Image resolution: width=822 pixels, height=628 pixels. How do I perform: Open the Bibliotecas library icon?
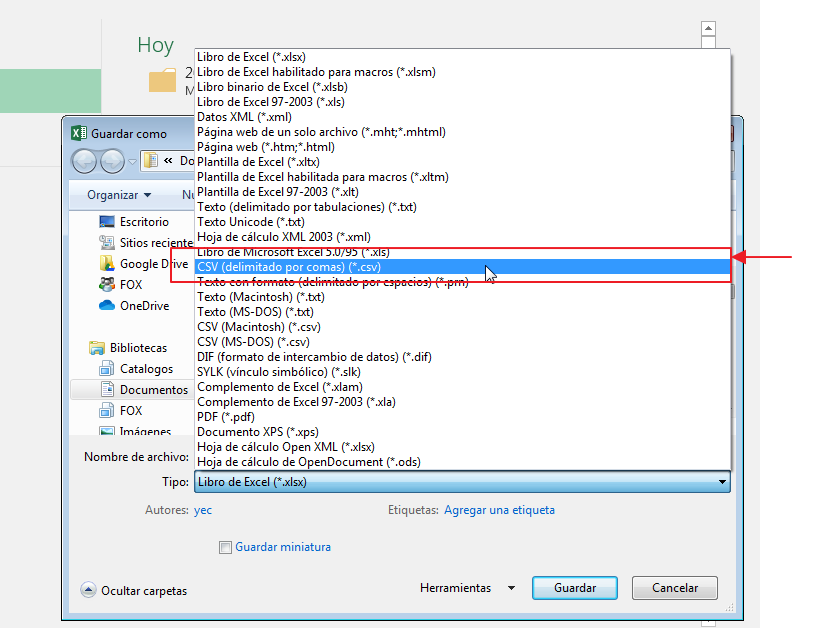pyautogui.click(x=97, y=348)
